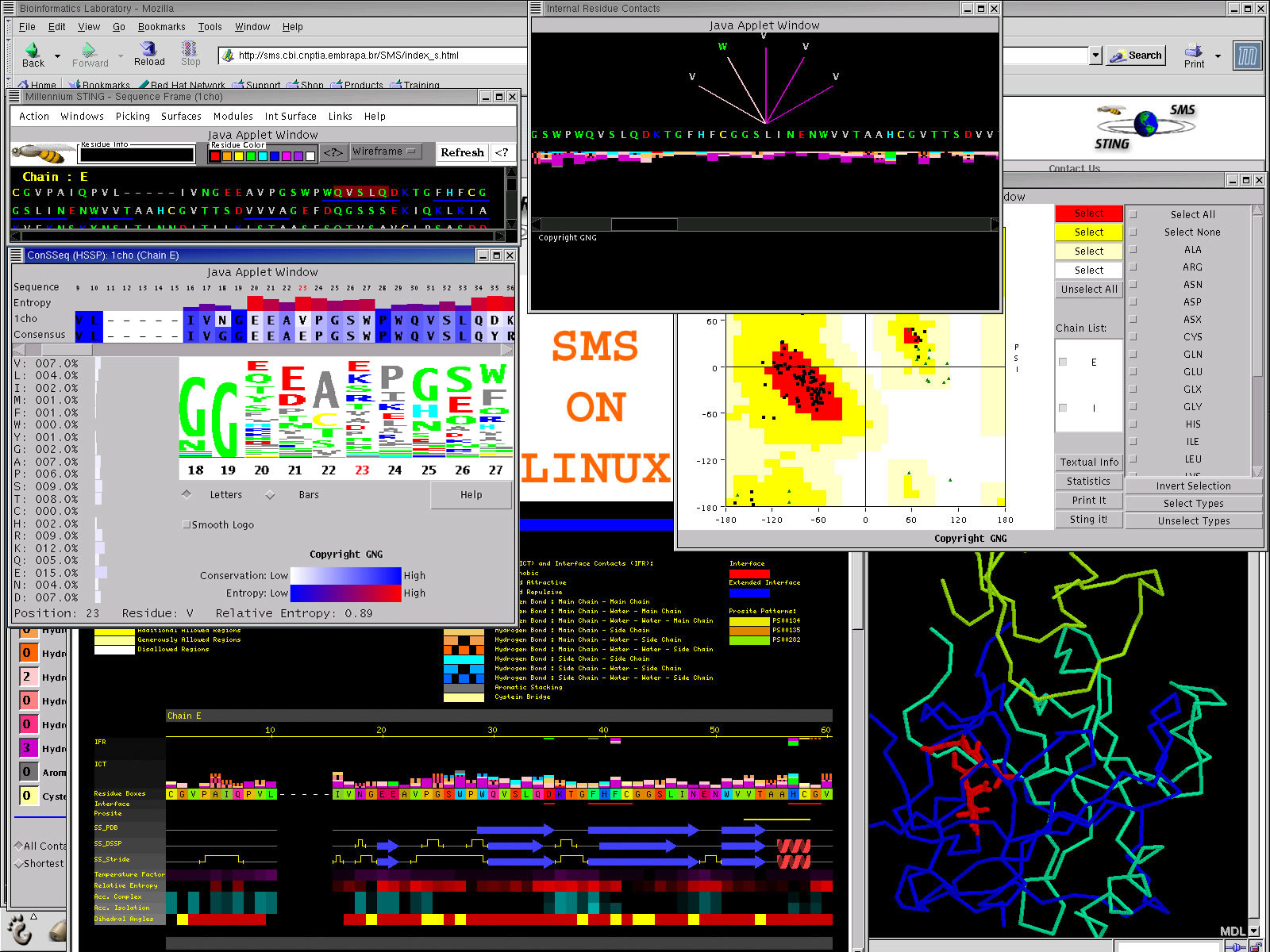Check the Select All checkbox
Image resolution: width=1270 pixels, height=952 pixels.
point(1133,215)
